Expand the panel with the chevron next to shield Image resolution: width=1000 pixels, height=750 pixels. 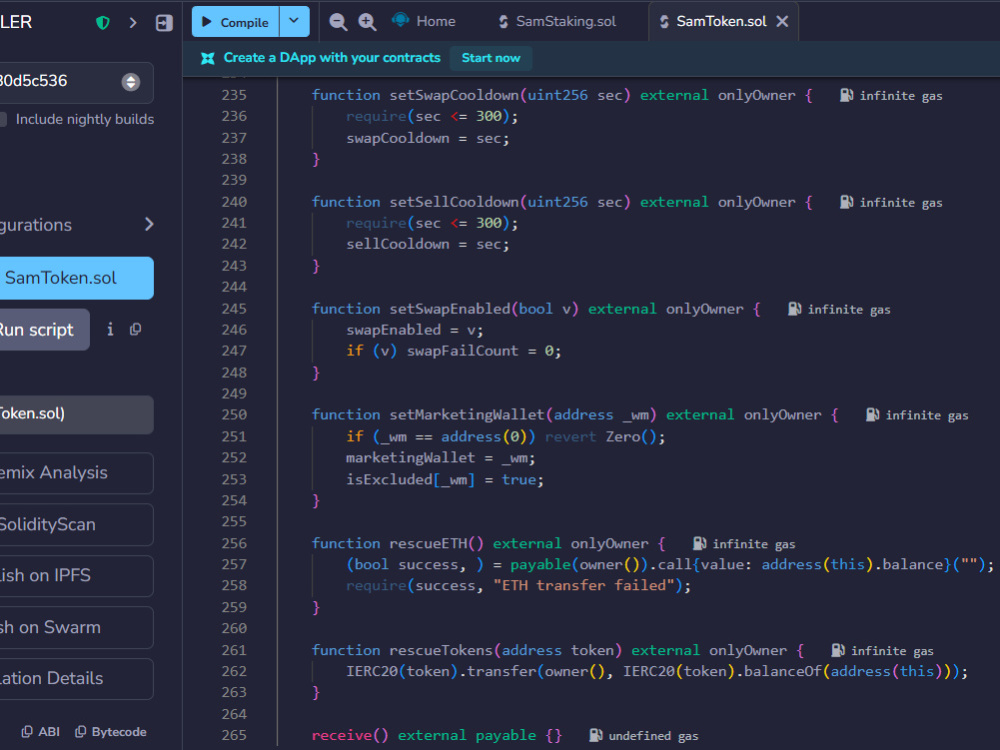click(133, 23)
